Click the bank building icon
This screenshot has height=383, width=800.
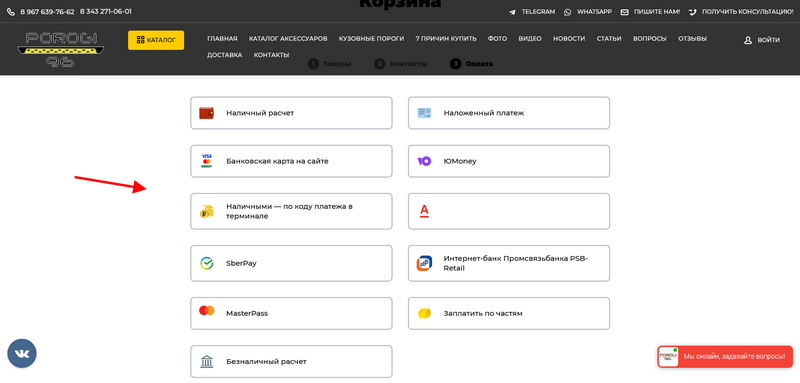tap(207, 362)
